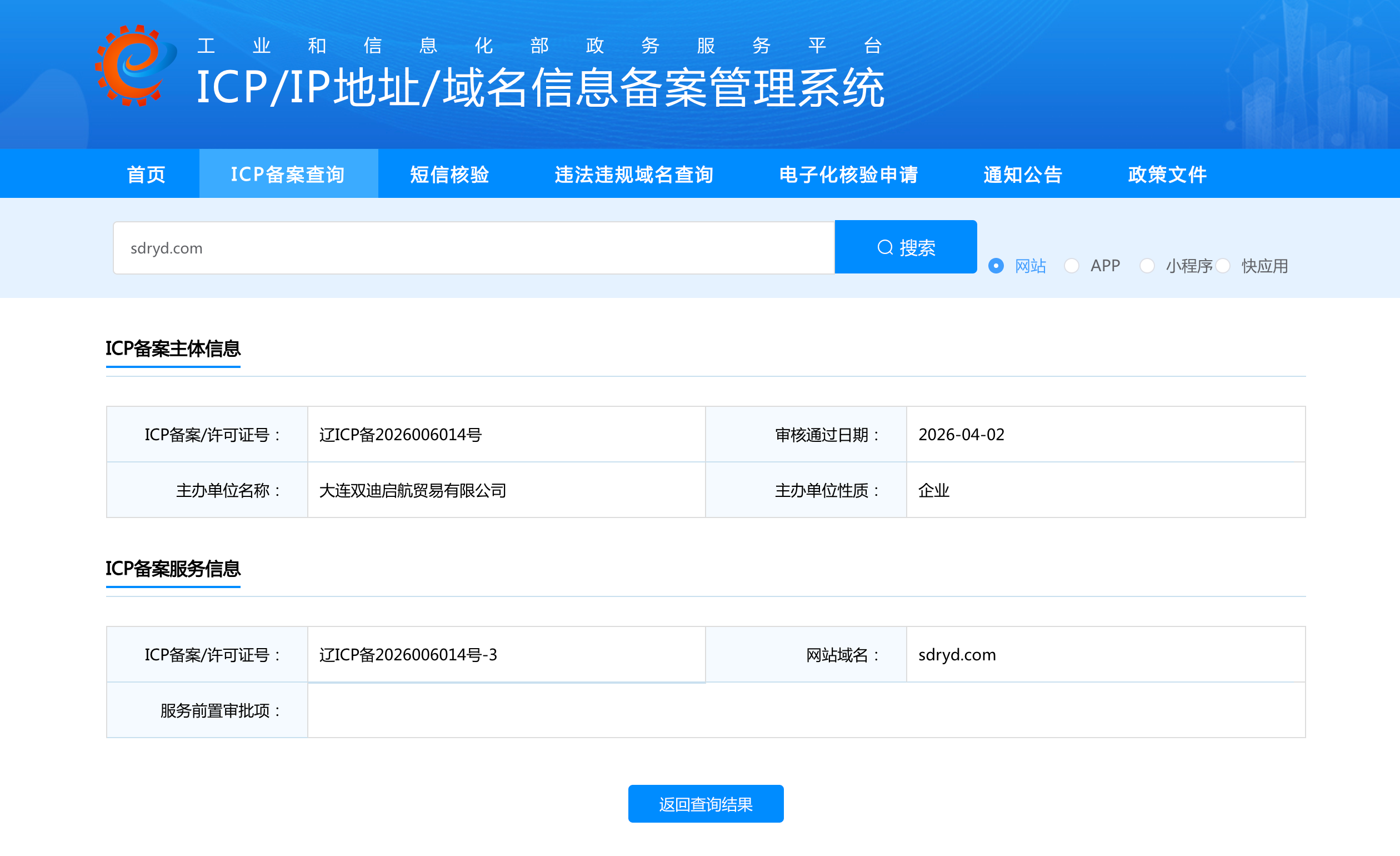
Task: Click ICP备案服务信息 section heading
Action: (173, 569)
